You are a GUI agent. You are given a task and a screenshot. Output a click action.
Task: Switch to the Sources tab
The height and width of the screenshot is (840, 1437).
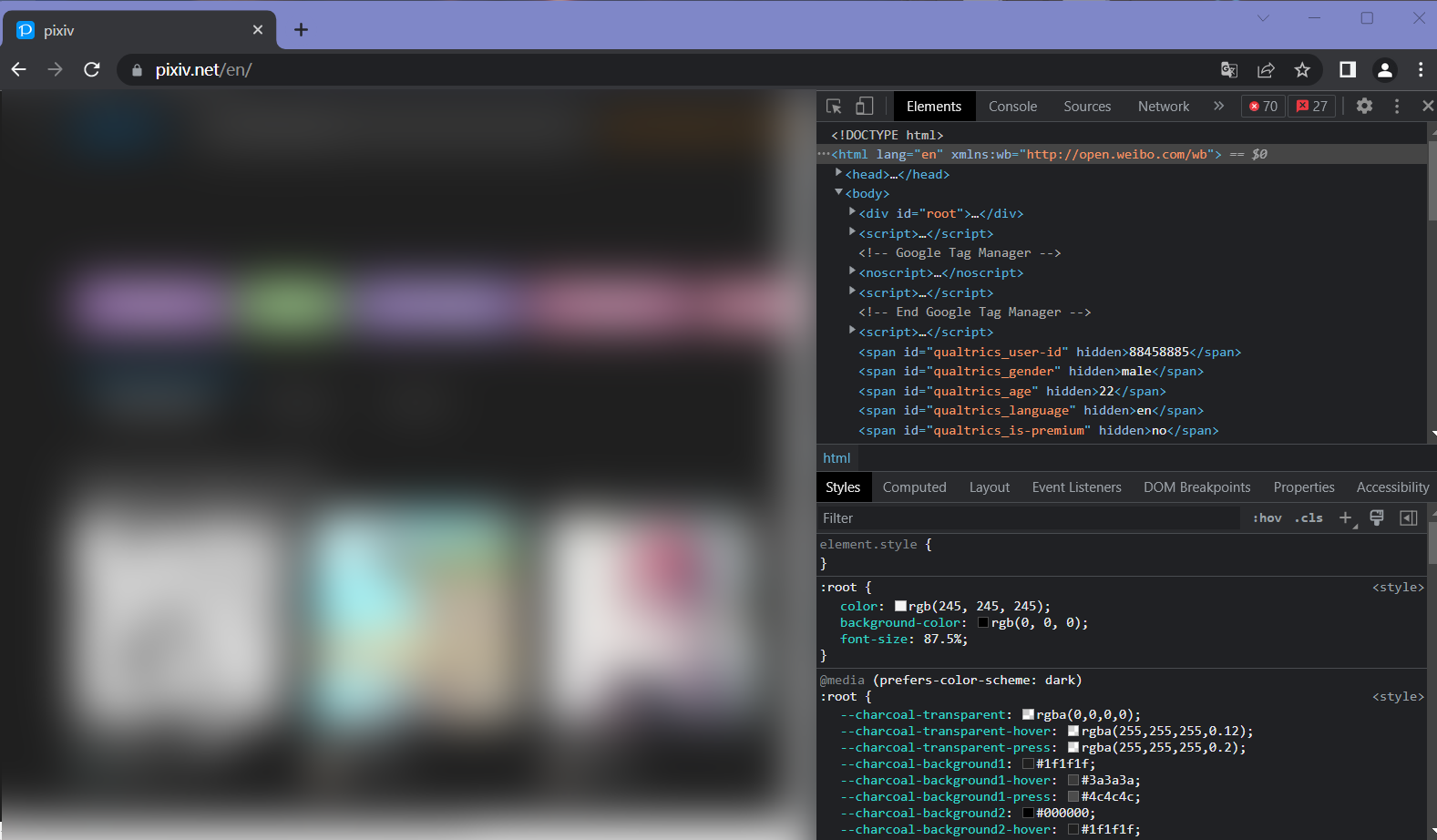(x=1087, y=106)
